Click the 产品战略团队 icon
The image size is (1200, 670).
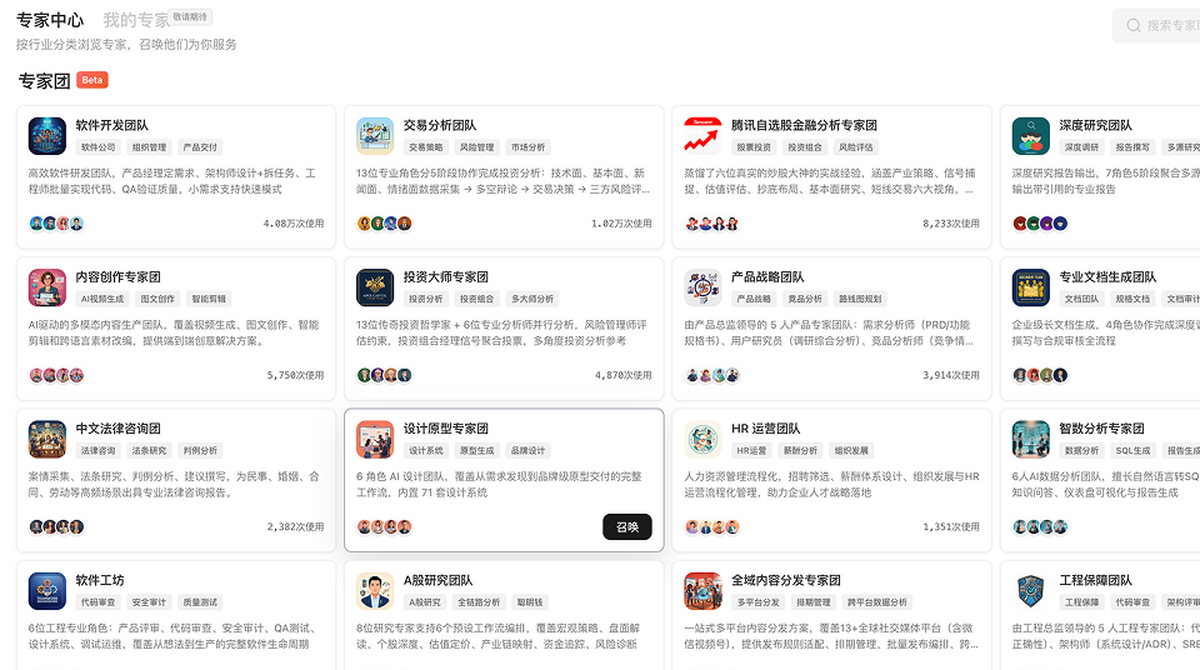(x=703, y=287)
